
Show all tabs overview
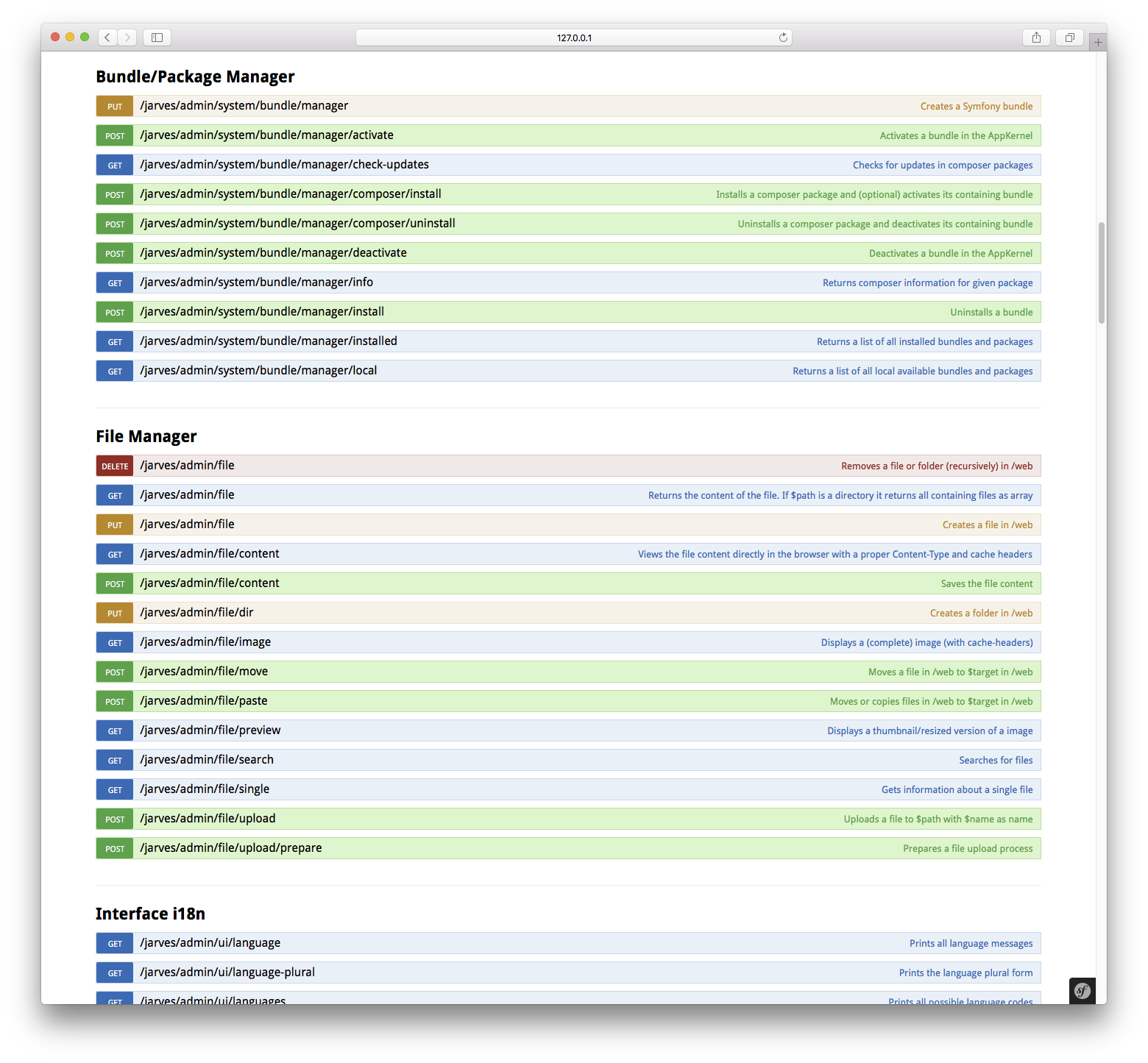[x=1070, y=38]
